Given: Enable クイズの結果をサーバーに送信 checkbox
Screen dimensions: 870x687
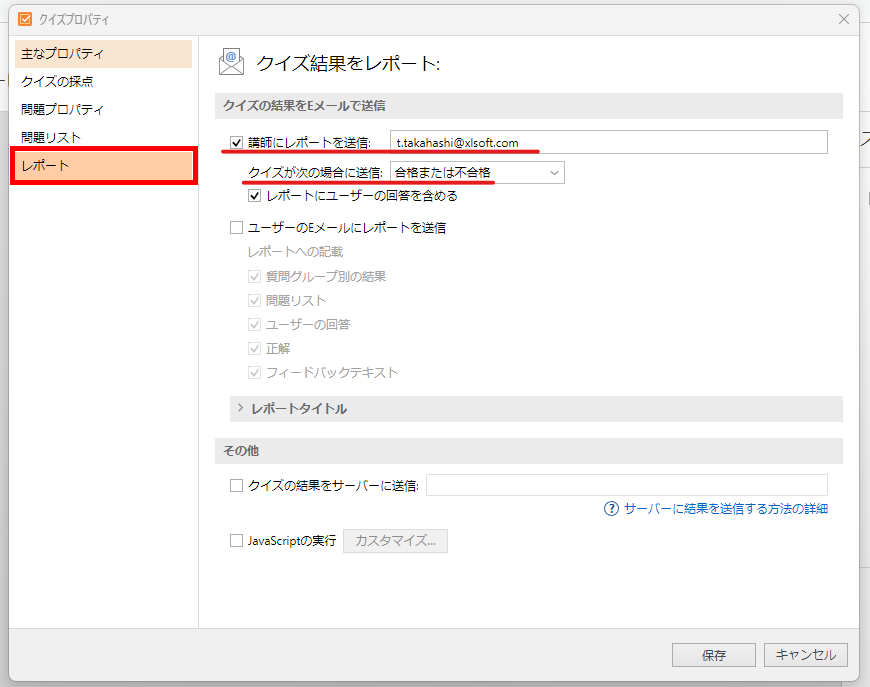Looking at the screenshot, I should point(237,486).
